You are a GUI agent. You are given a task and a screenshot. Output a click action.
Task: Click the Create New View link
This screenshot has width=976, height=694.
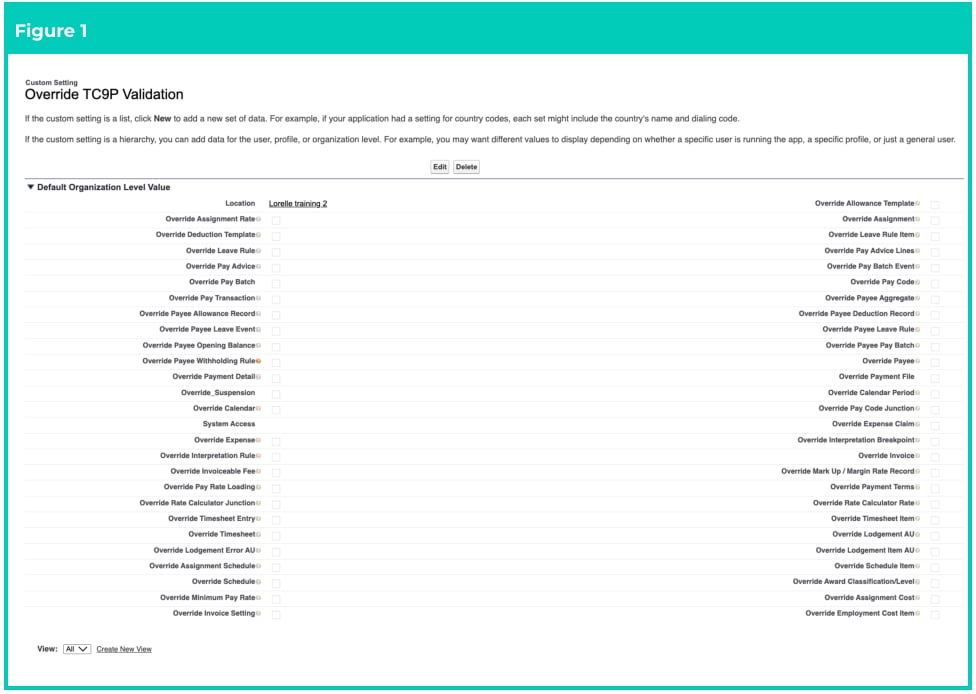click(x=124, y=649)
